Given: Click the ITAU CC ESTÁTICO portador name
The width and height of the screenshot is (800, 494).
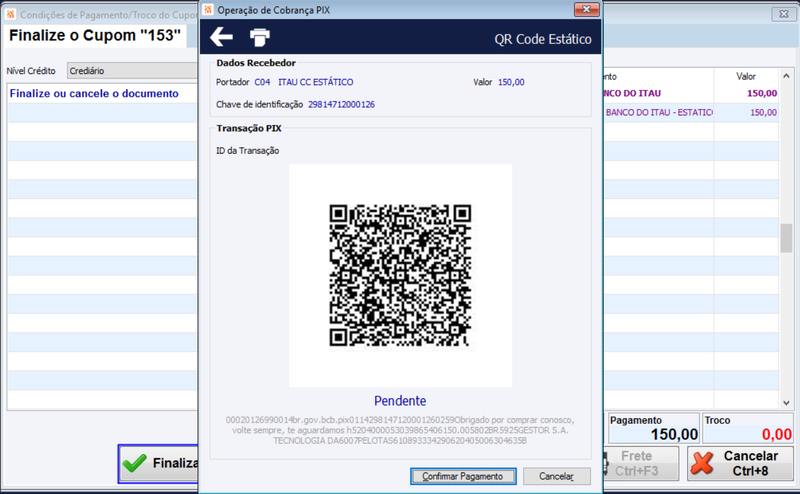Looking at the screenshot, I should [x=315, y=82].
